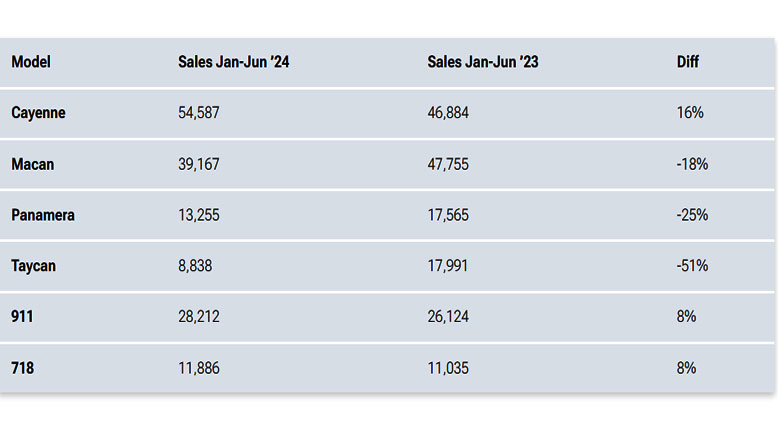Click the 718 model name
Image resolution: width=782 pixels, height=440 pixels.
click(x=22, y=368)
